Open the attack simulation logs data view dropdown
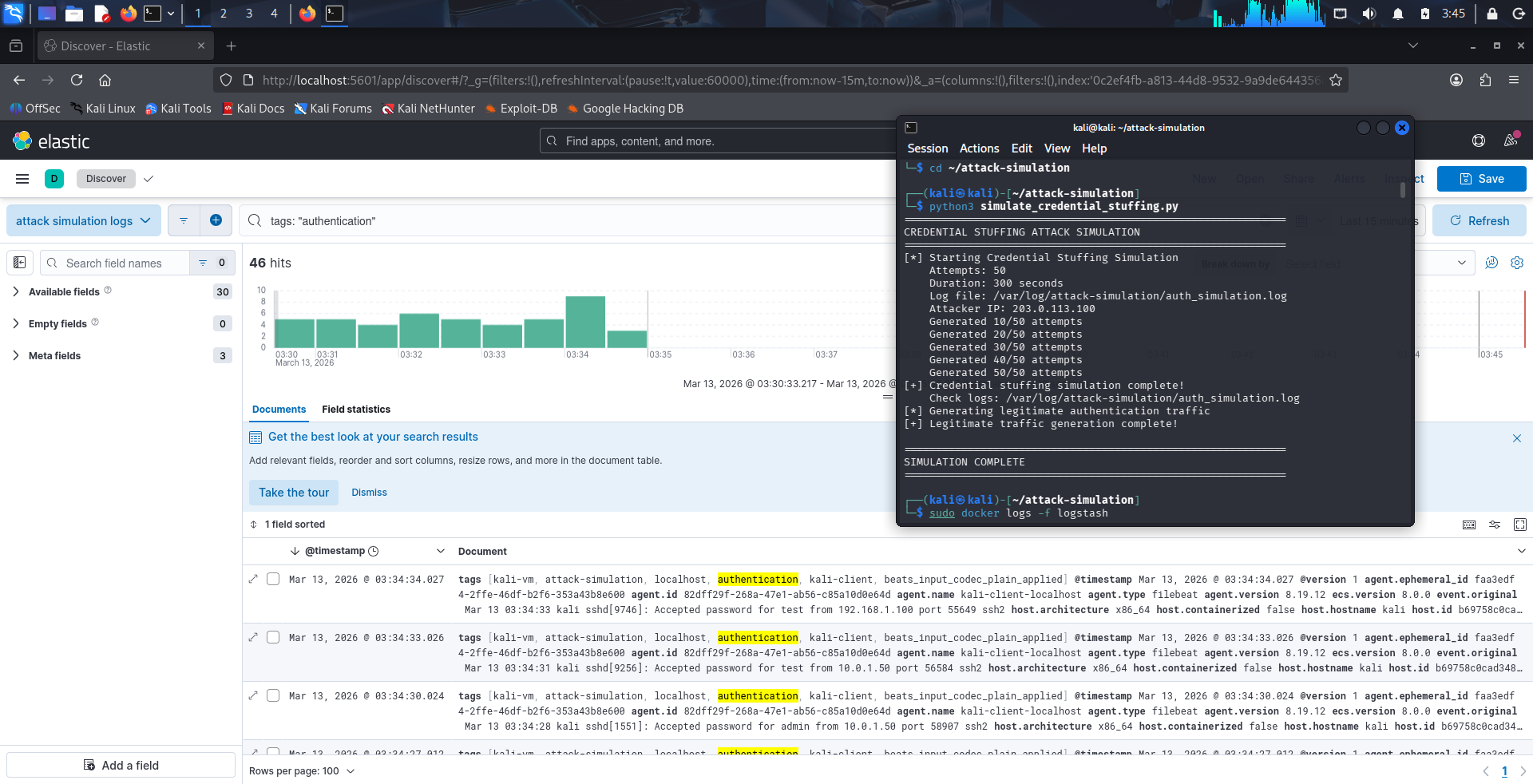 (83, 221)
